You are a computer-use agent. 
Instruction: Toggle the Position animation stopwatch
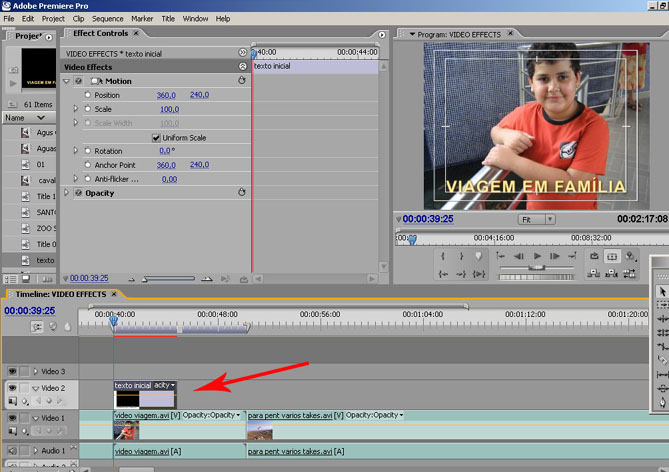[x=87, y=95]
